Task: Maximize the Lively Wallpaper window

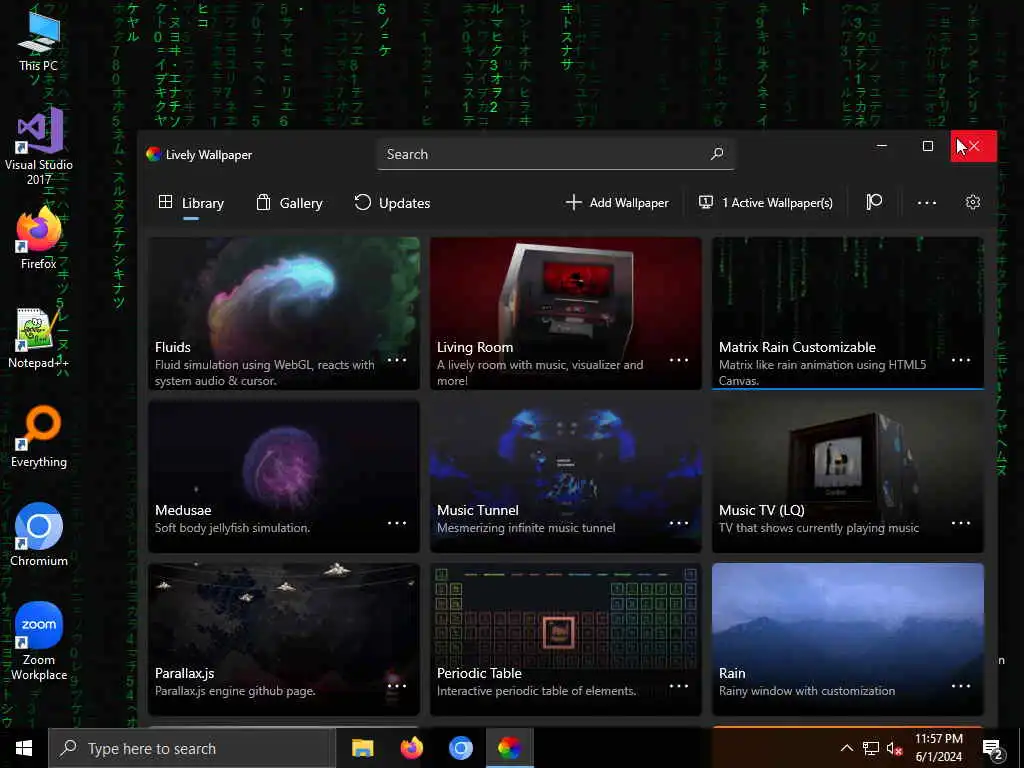Action: [927, 146]
